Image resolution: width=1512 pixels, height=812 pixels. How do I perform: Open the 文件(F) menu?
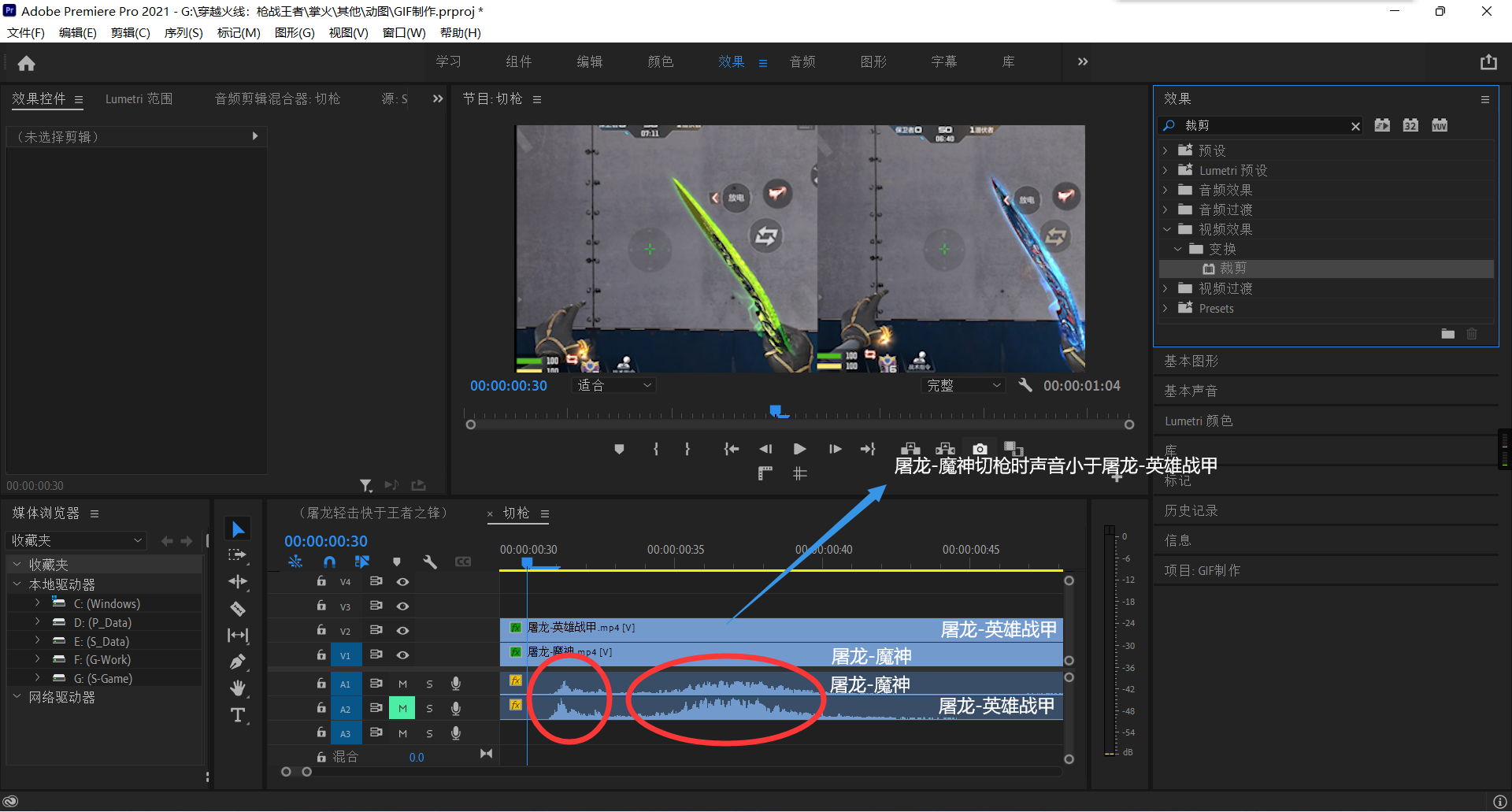click(x=26, y=33)
